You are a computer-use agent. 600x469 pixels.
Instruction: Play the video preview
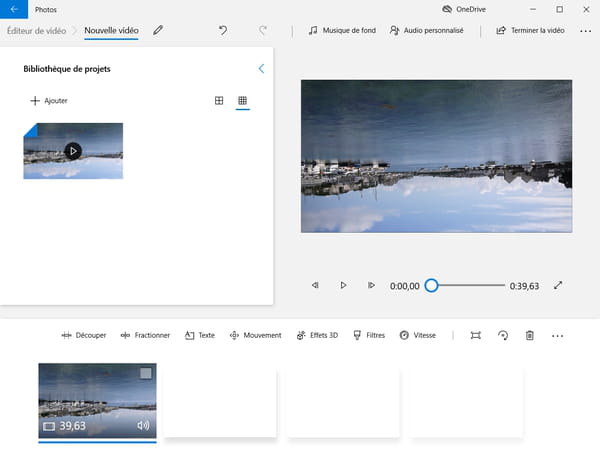[x=343, y=285]
